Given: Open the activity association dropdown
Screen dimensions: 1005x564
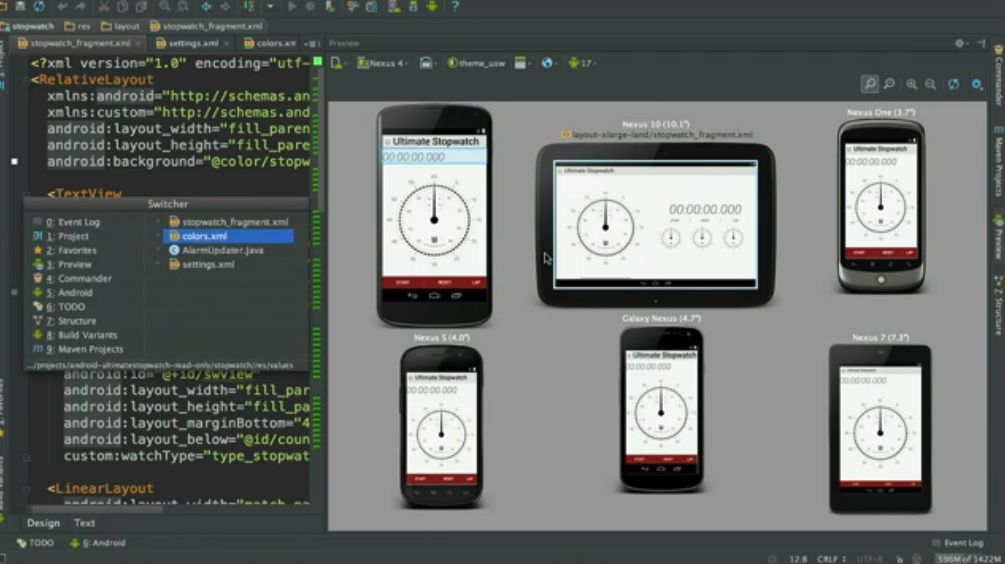Looking at the screenshot, I should coord(520,63).
